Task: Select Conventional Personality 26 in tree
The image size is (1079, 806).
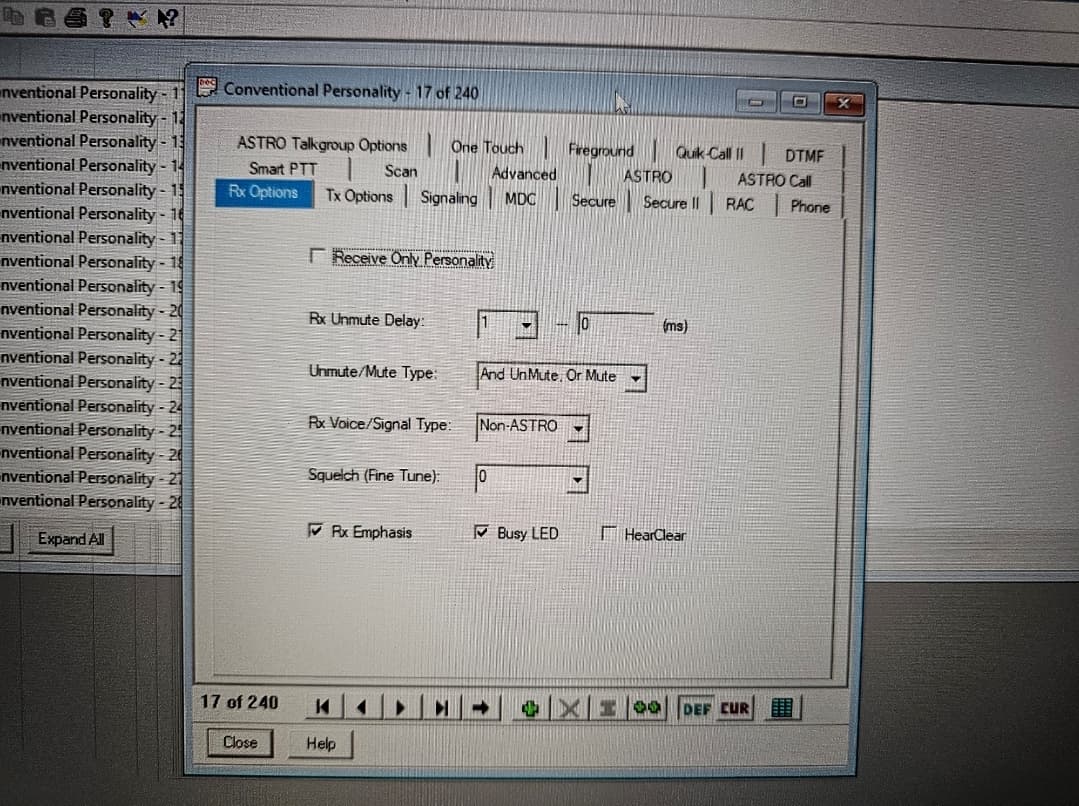Action: [91, 454]
